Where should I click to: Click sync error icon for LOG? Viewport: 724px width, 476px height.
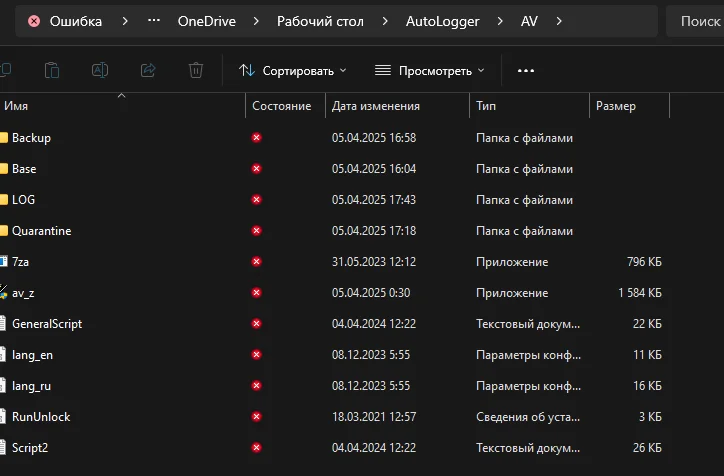pos(256,199)
